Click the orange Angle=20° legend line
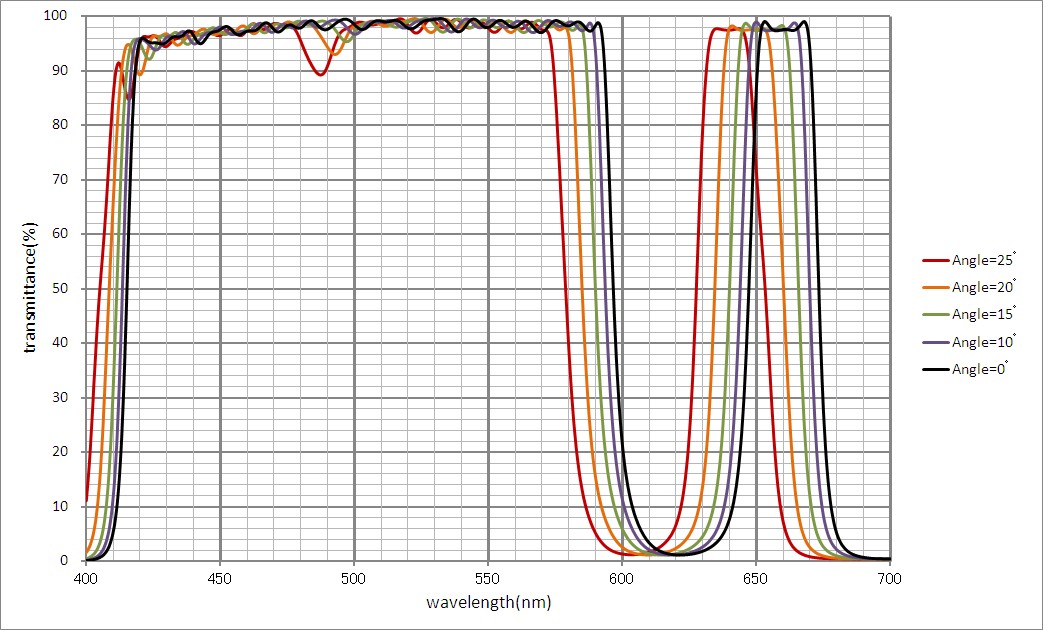 [x=934, y=287]
